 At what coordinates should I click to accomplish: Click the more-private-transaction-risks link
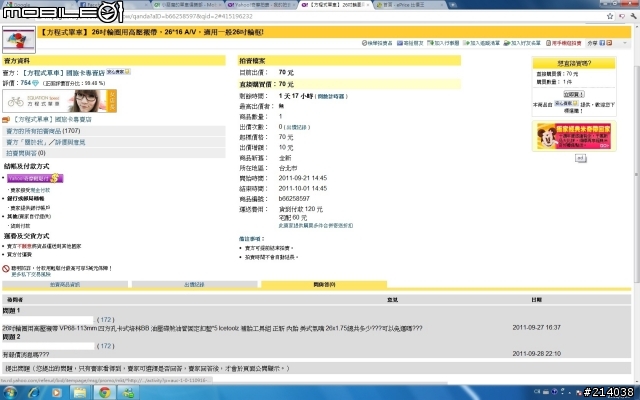point(31,275)
